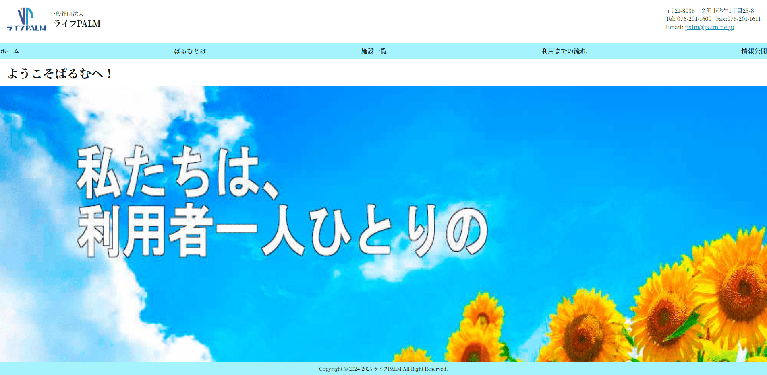767x375 pixels.
Task: Click the sunflower sky hero banner image
Action: pyautogui.click(x=384, y=224)
